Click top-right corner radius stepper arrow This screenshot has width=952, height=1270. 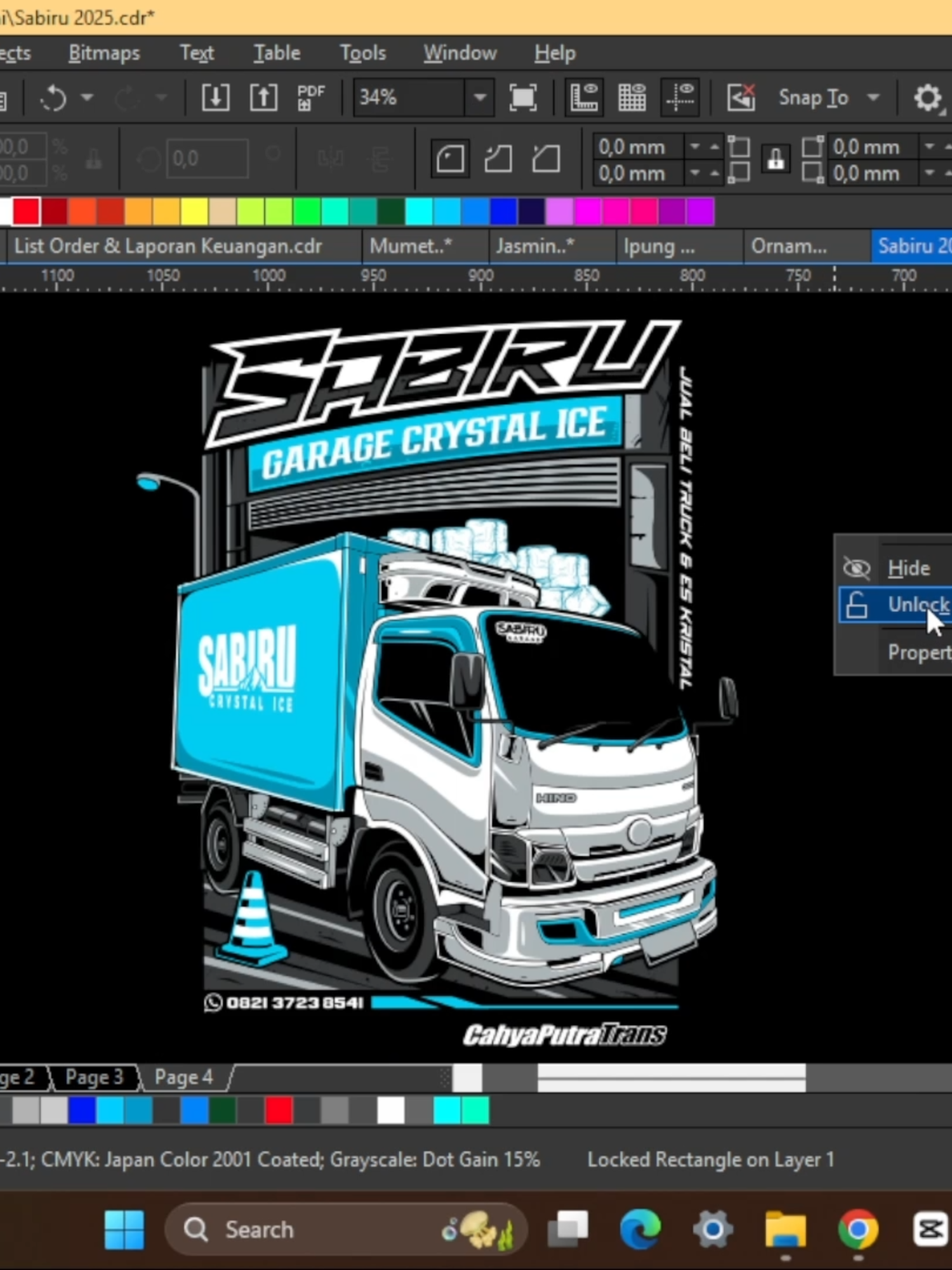click(929, 147)
